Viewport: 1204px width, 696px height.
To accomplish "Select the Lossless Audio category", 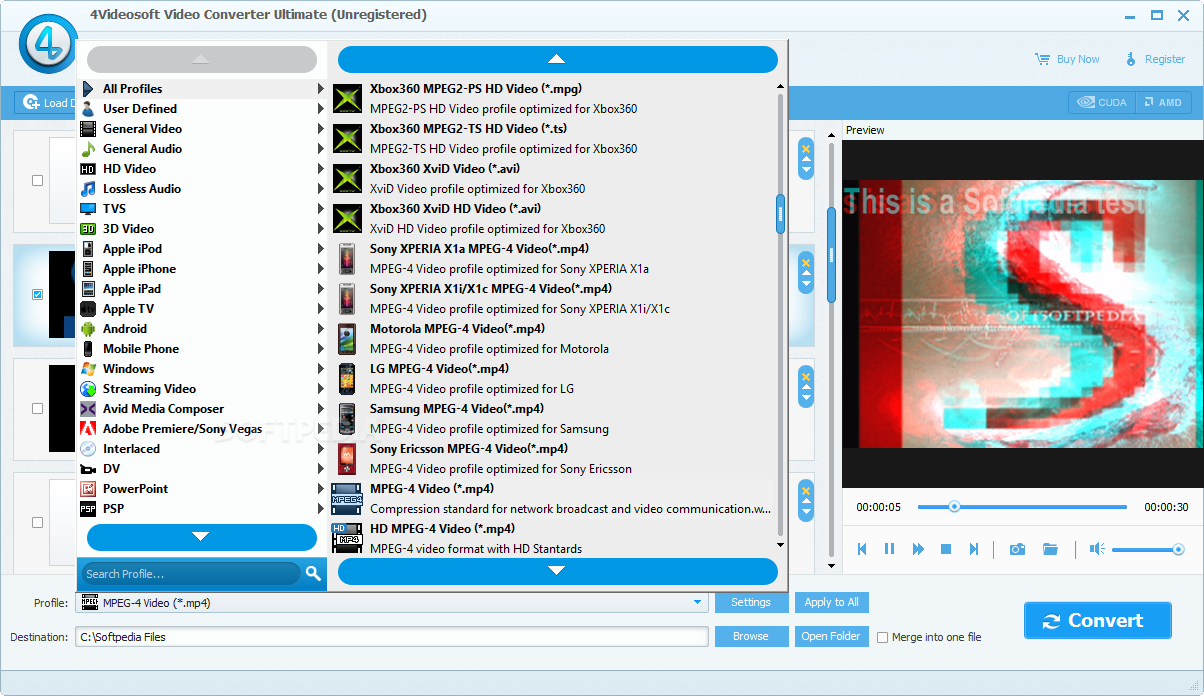I will (202, 189).
